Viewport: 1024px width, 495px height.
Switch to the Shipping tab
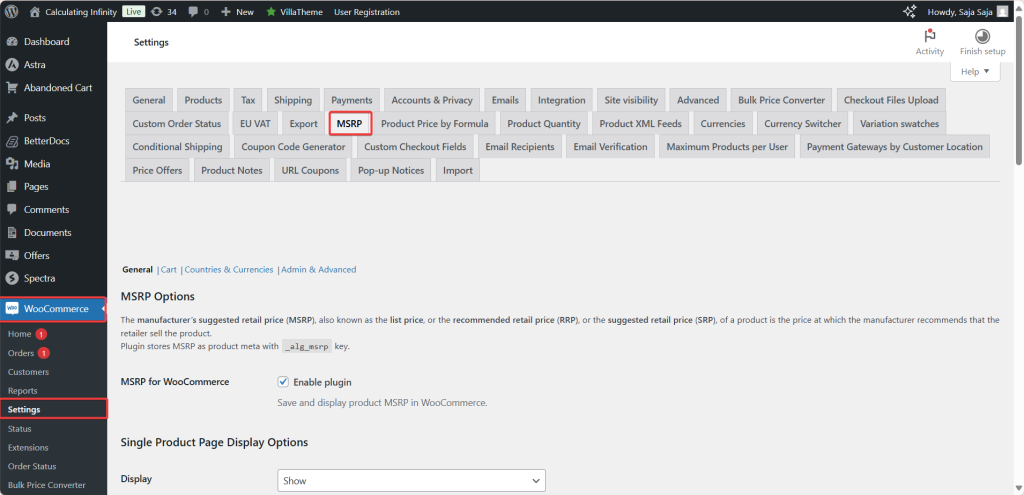(293, 100)
